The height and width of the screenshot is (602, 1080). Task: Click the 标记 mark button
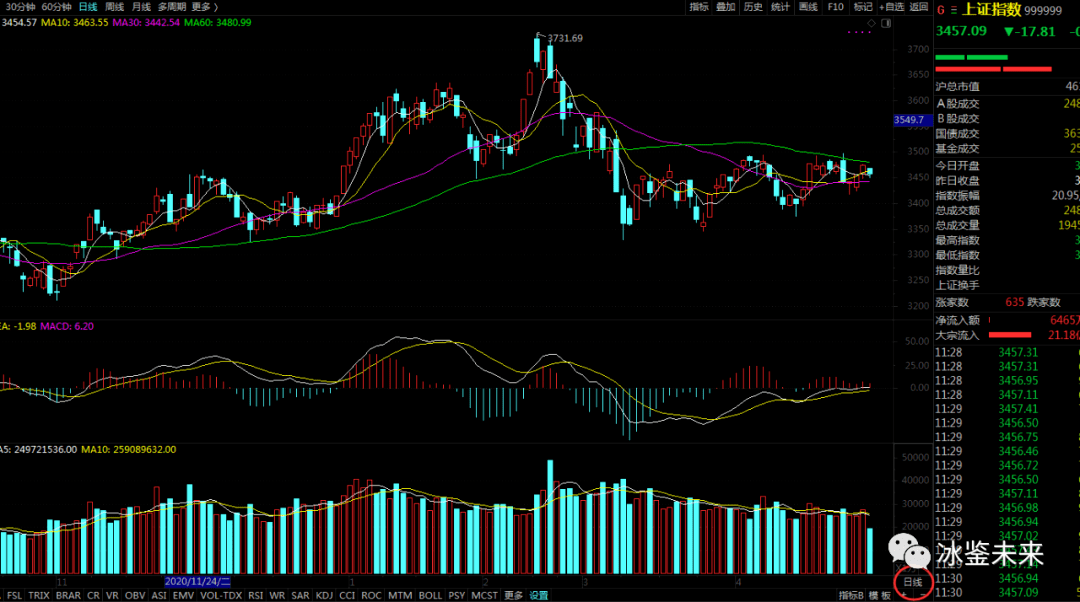point(862,7)
